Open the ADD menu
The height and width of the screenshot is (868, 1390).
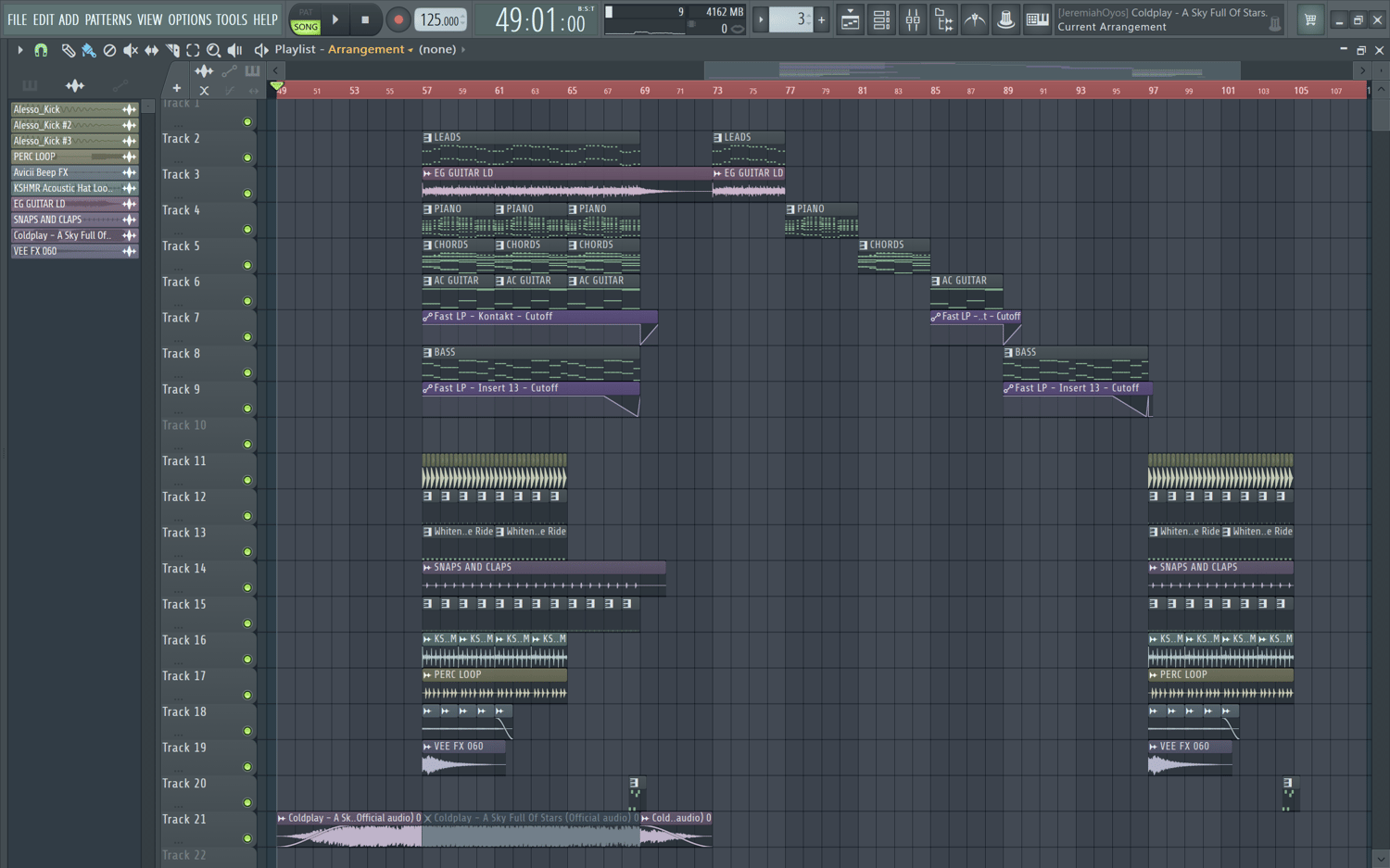click(69, 19)
